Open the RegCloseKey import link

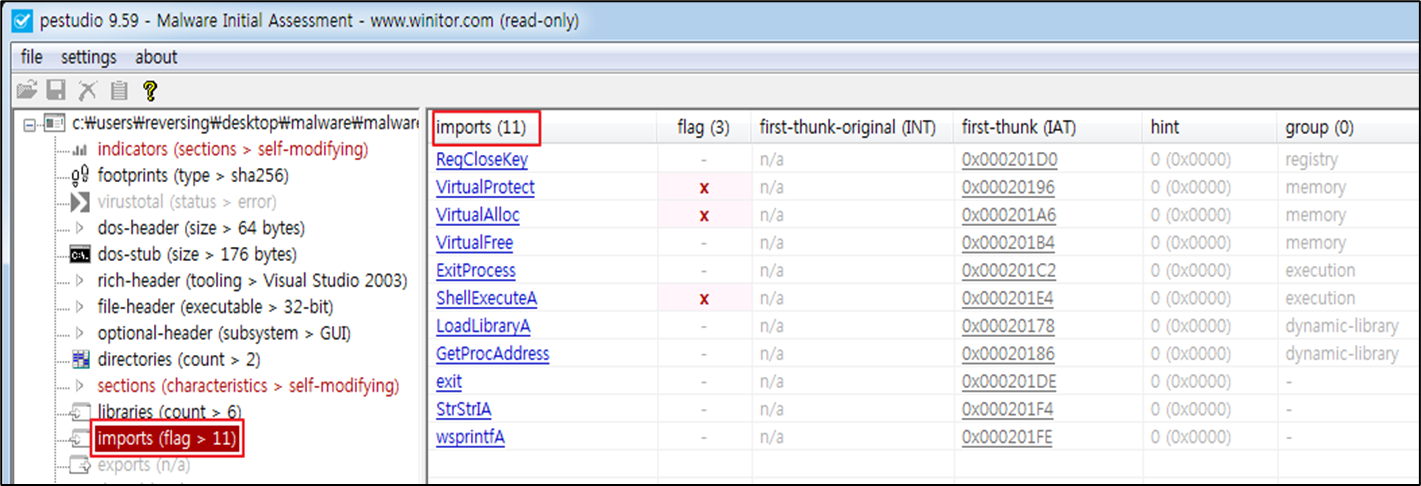pos(482,159)
